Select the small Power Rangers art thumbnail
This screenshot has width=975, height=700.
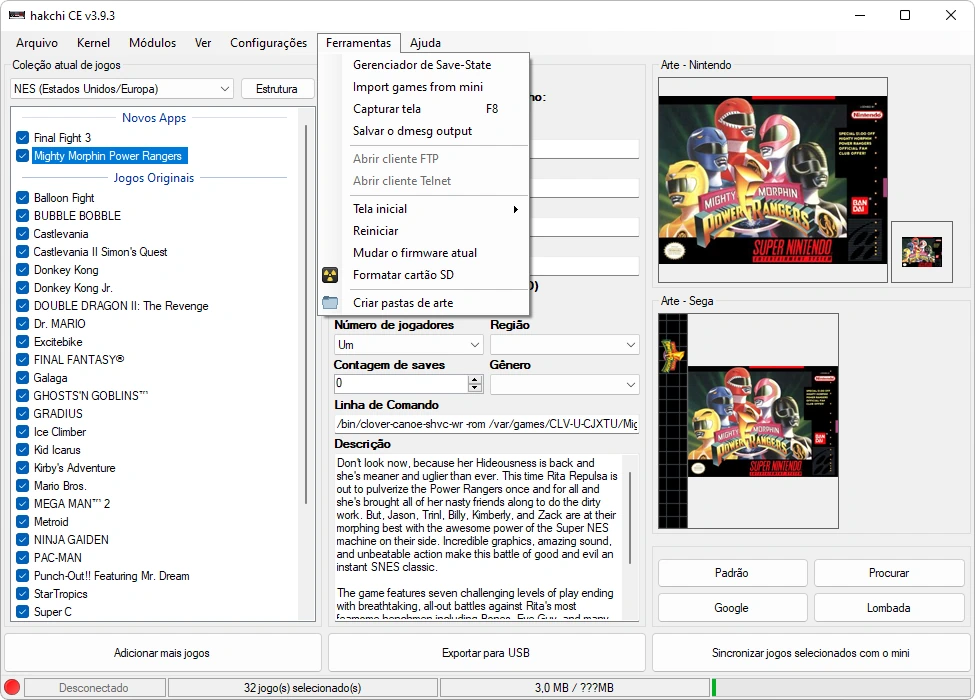[921, 252]
